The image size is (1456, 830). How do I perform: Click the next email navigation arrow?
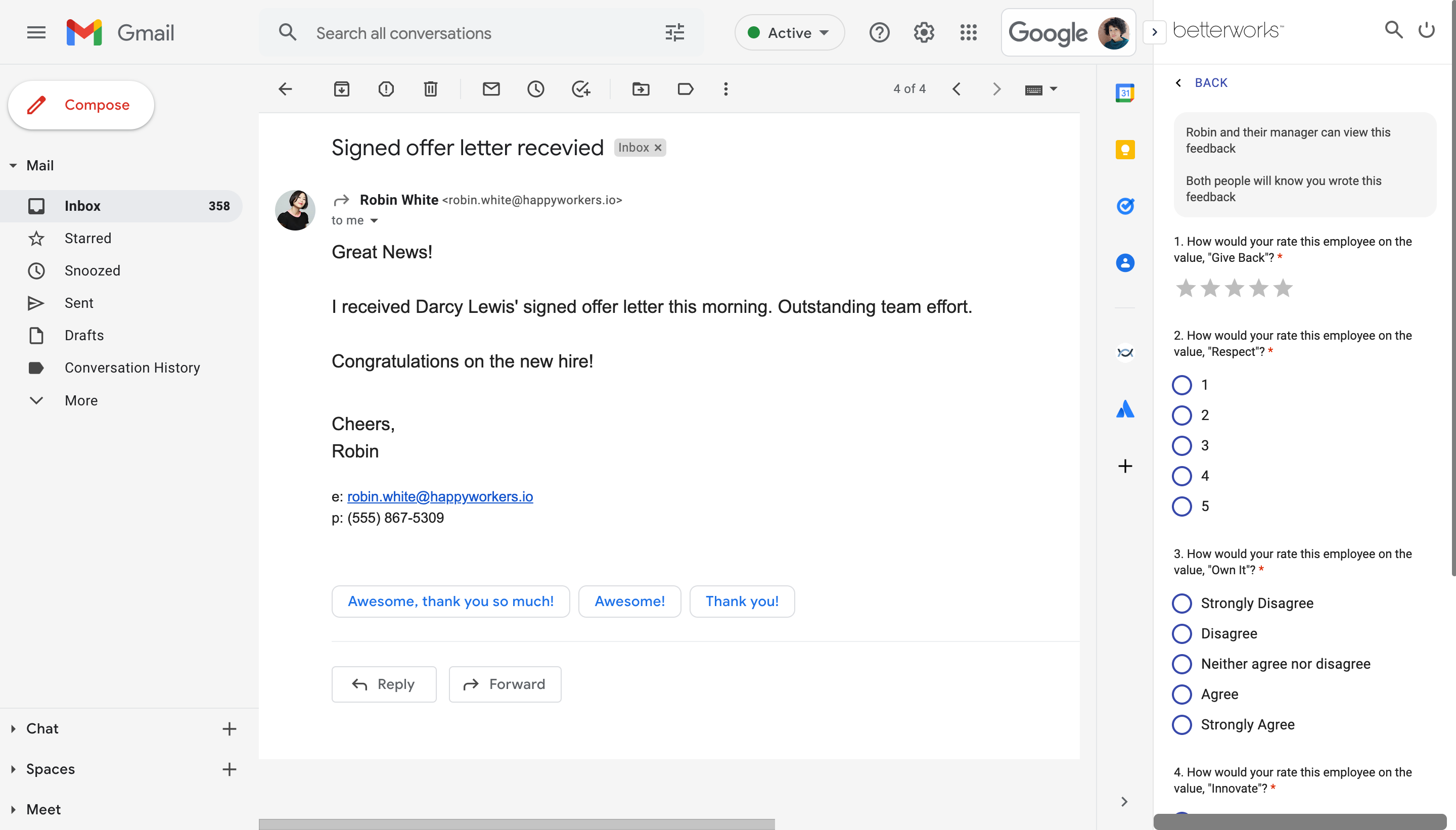click(x=997, y=89)
